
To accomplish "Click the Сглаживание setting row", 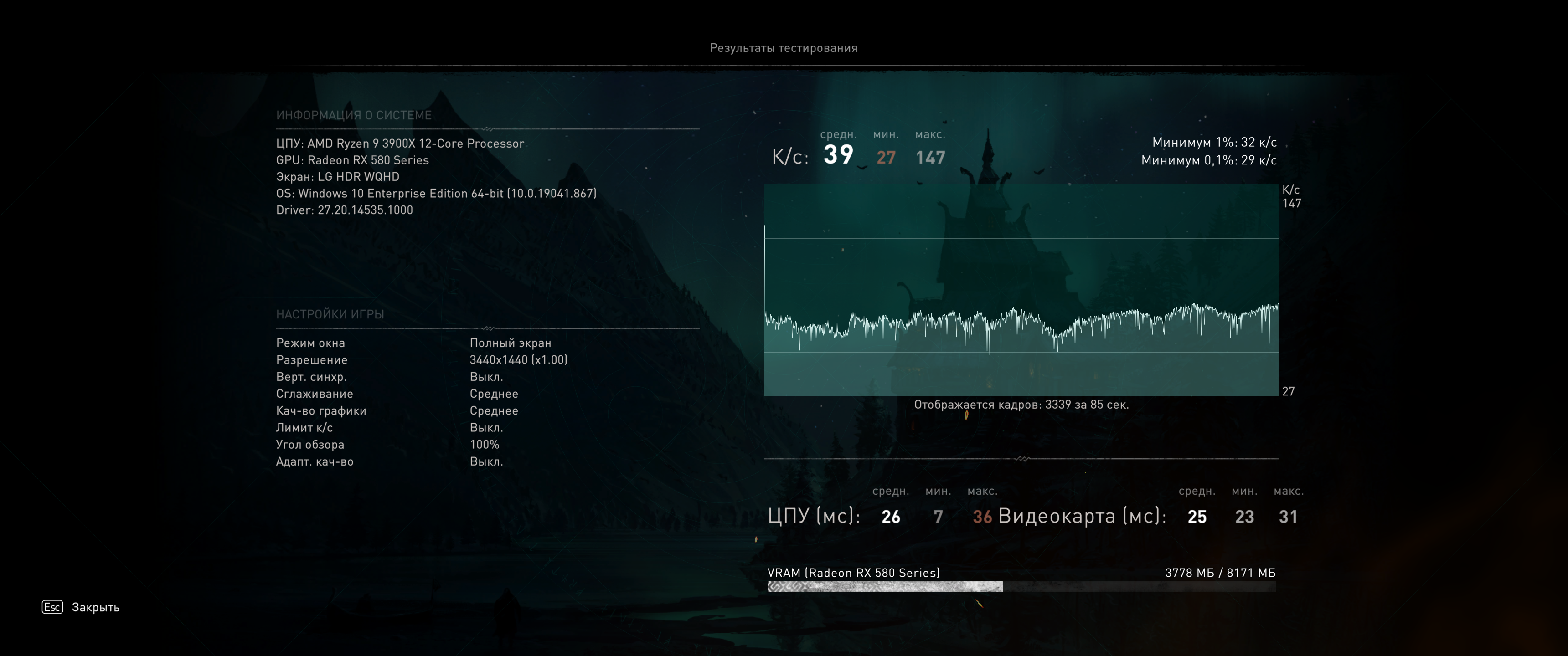I will (314, 395).
